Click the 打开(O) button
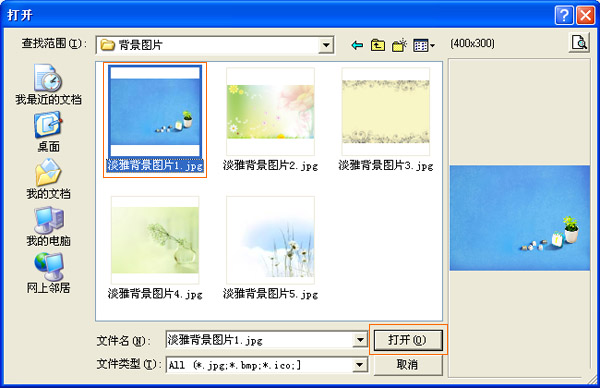The height and width of the screenshot is (388, 600). coord(408,340)
